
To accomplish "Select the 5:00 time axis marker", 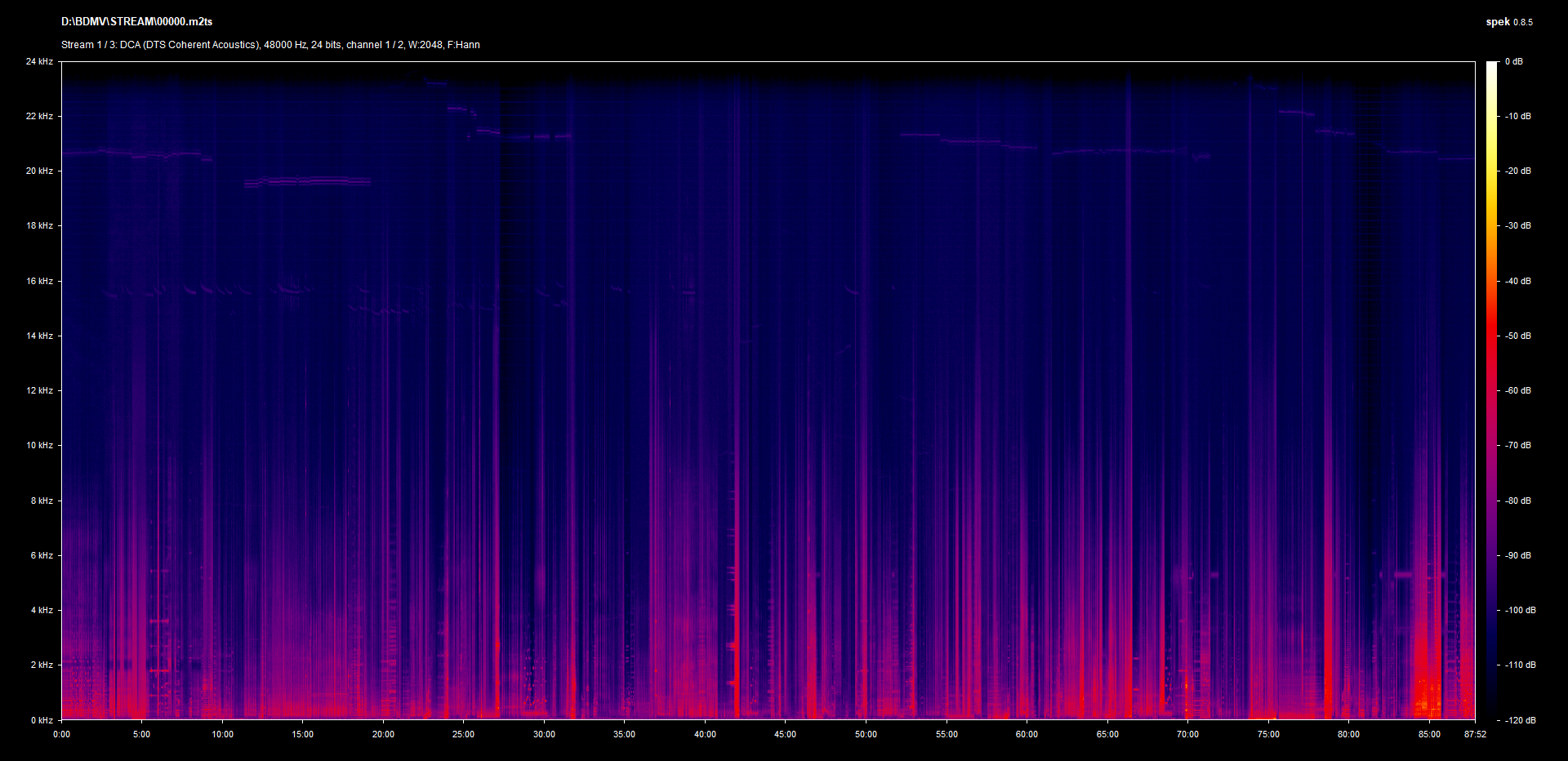I will (x=141, y=734).
